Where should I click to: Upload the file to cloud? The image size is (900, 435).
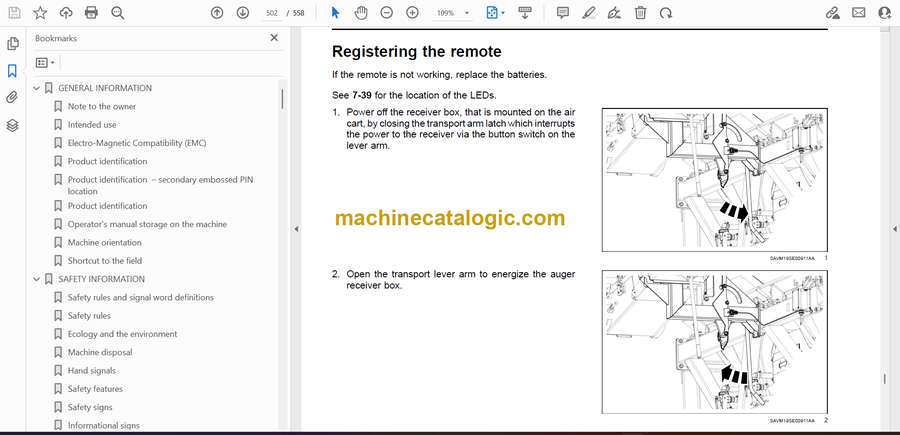tap(66, 13)
